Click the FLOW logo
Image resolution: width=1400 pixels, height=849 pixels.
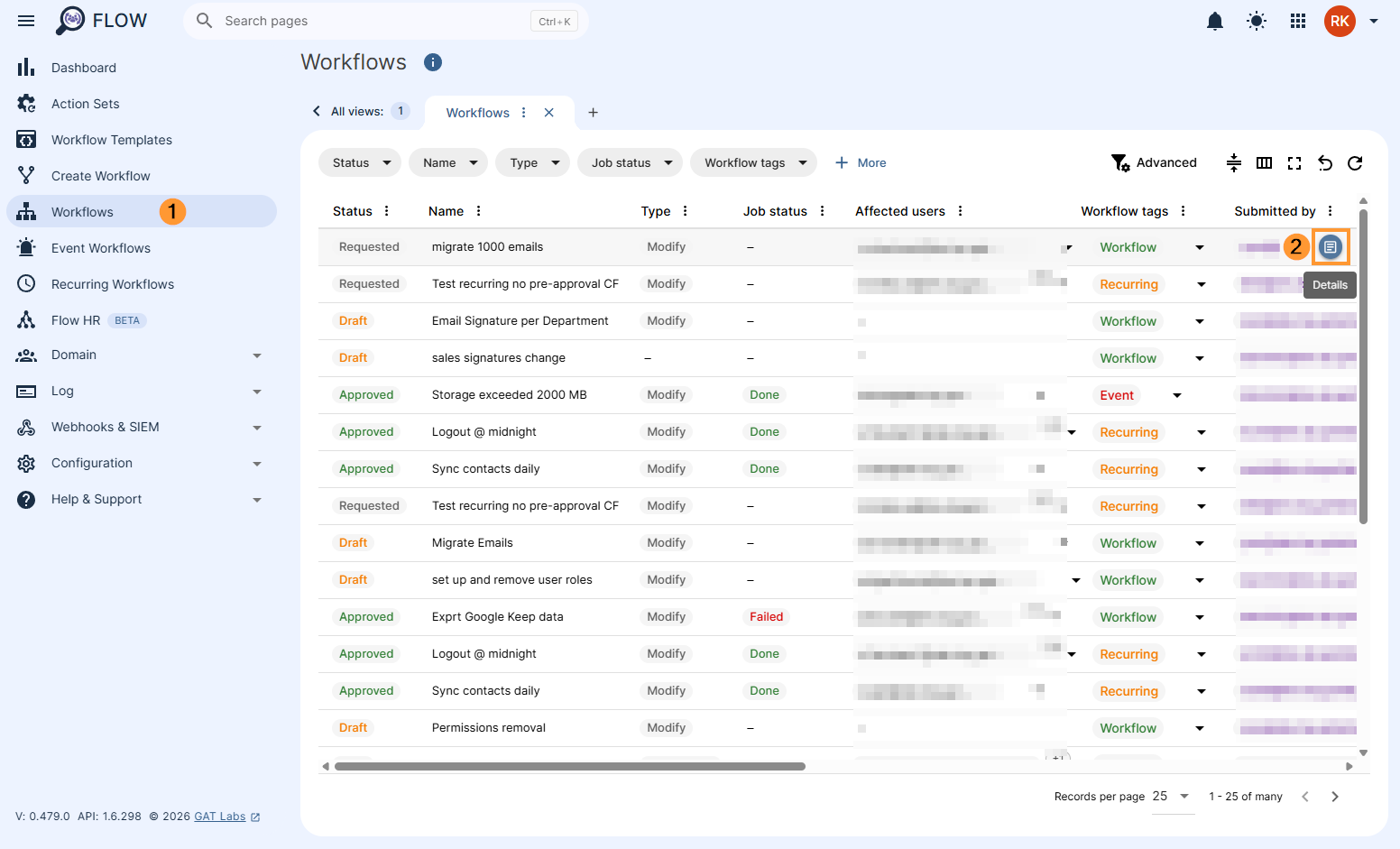(x=101, y=21)
